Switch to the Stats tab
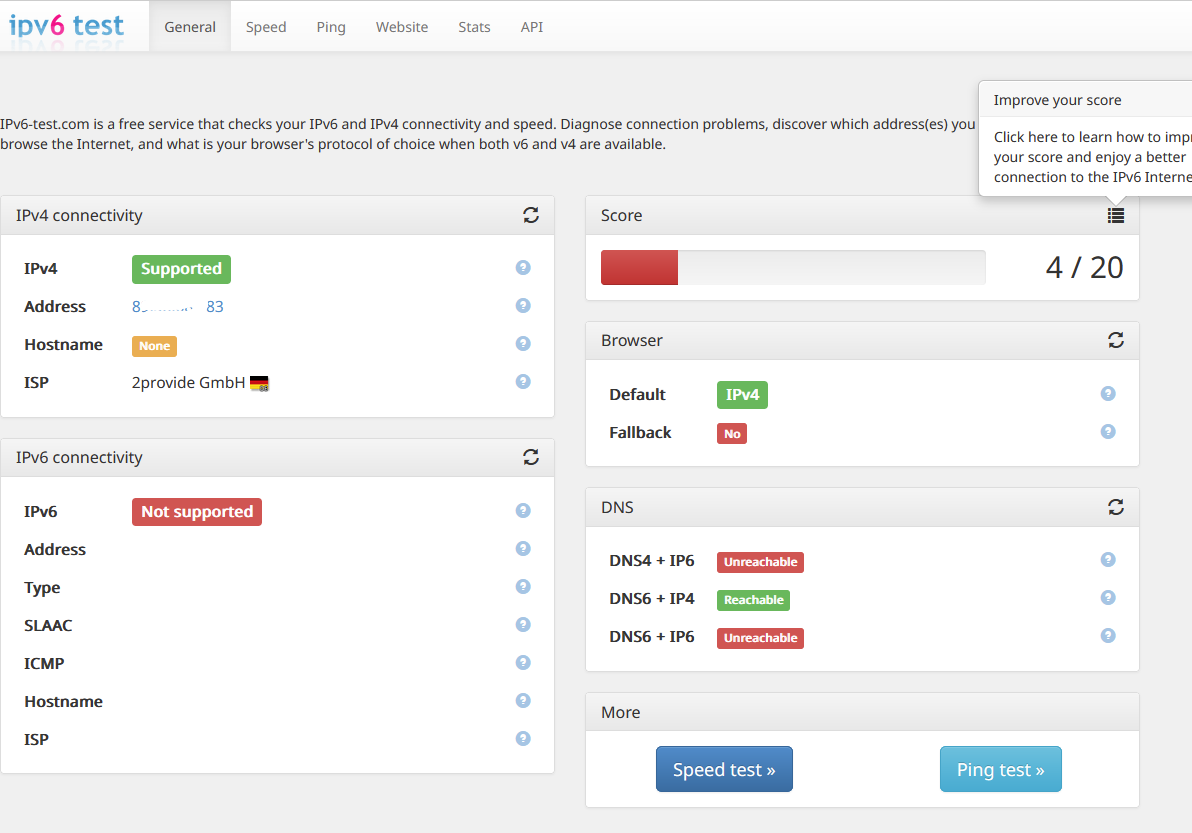Viewport: 1192px width, 833px height. [474, 27]
